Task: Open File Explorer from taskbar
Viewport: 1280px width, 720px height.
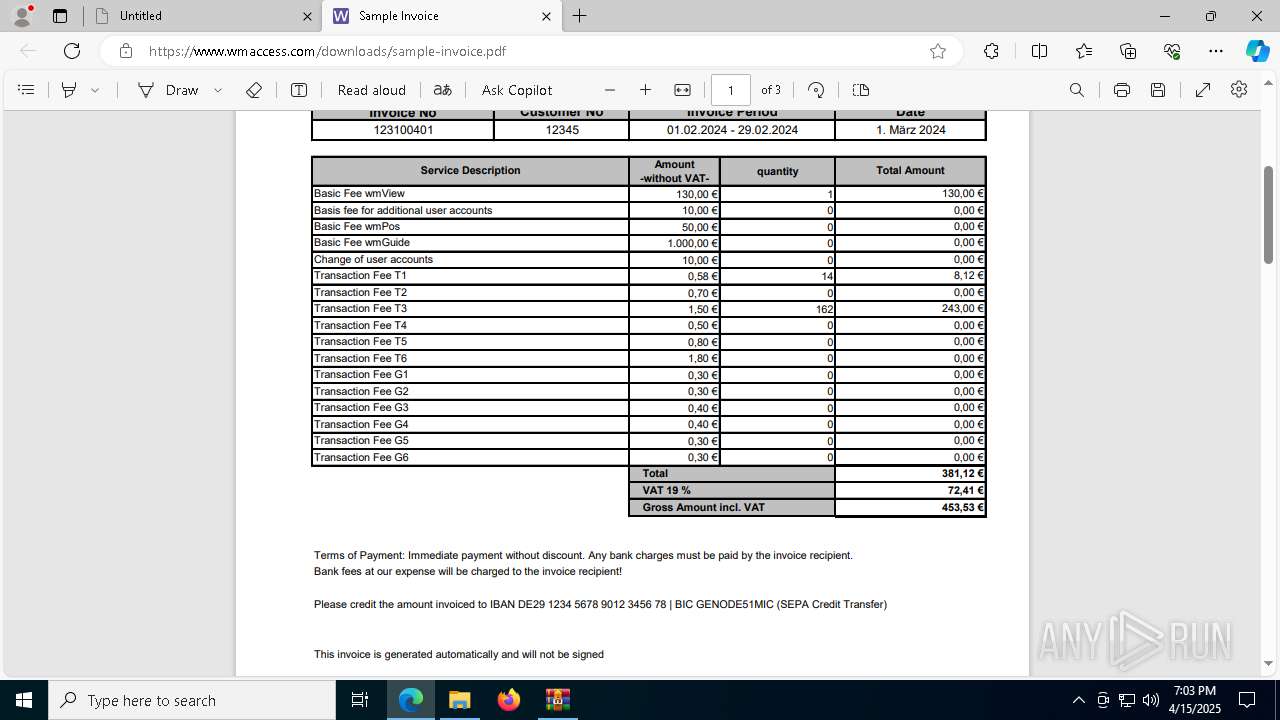Action: 459,700
